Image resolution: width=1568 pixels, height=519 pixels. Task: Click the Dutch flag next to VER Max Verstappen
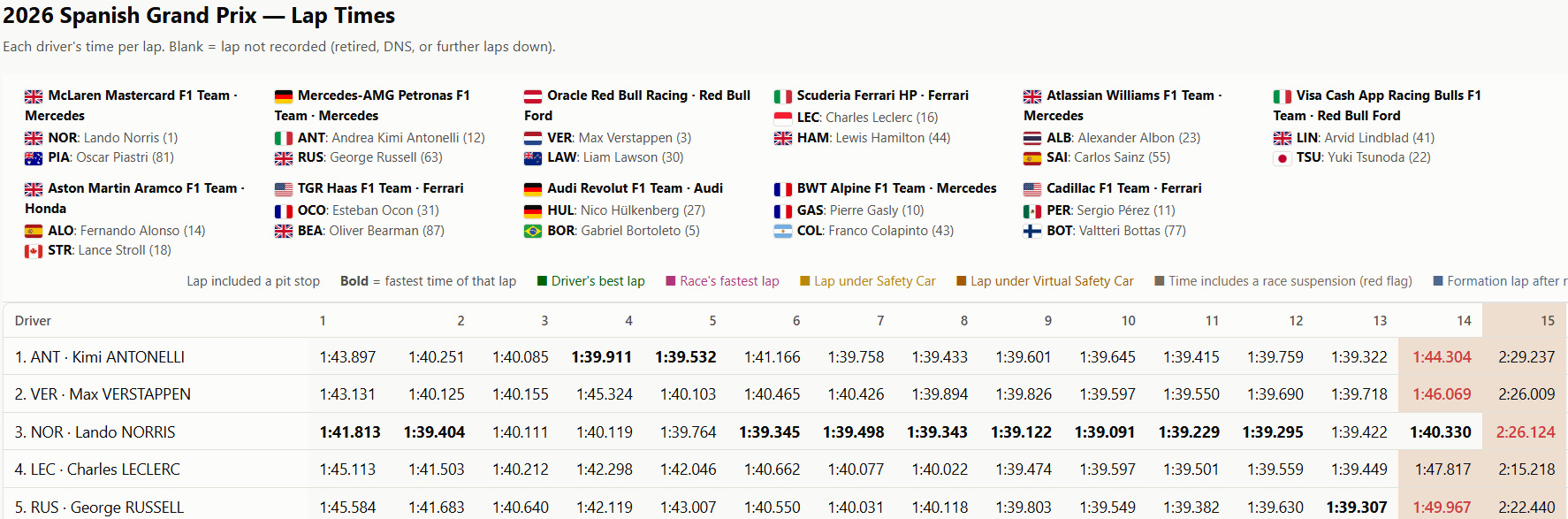(x=533, y=139)
